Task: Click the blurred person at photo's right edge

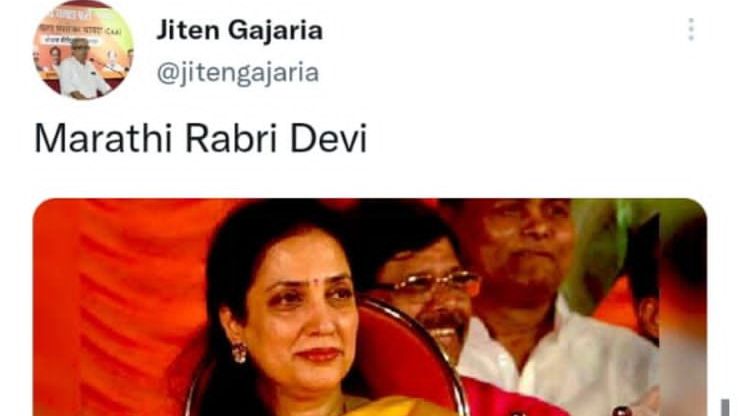Action: pyautogui.click(x=683, y=320)
